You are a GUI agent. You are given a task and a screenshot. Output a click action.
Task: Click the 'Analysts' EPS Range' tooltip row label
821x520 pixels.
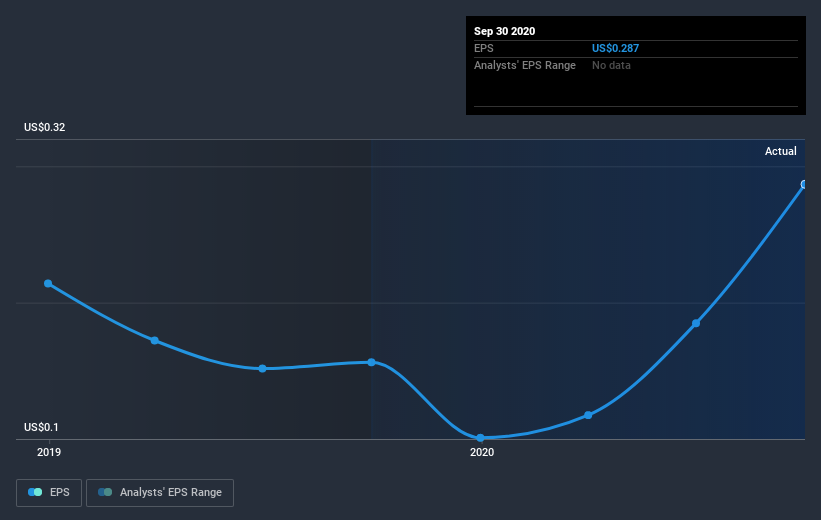pos(525,65)
